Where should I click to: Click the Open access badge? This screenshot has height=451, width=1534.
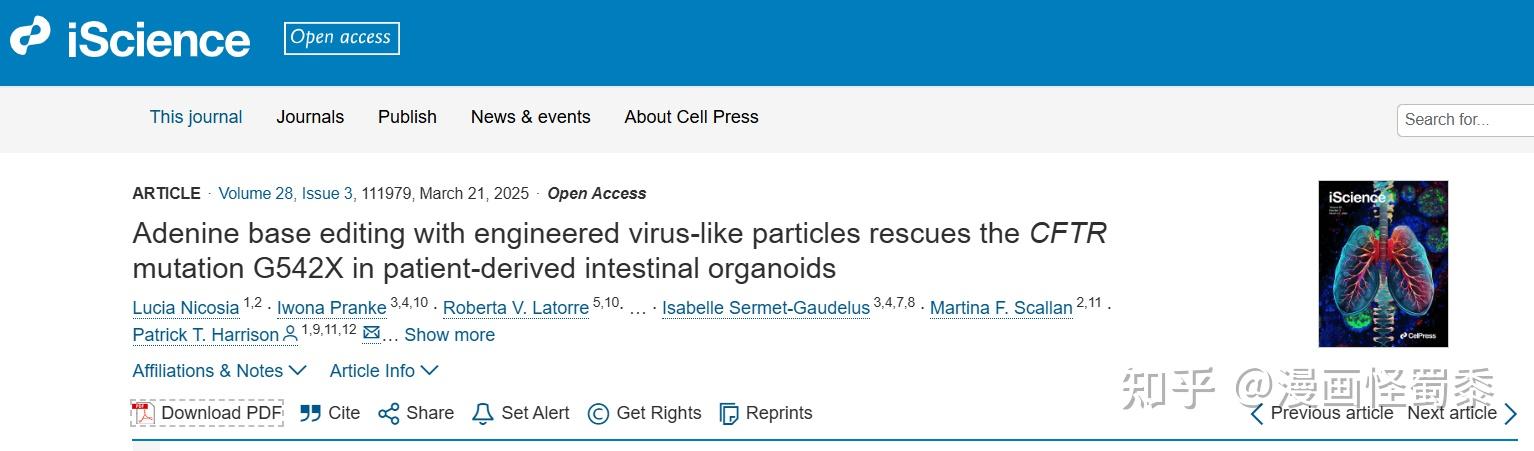click(x=341, y=38)
